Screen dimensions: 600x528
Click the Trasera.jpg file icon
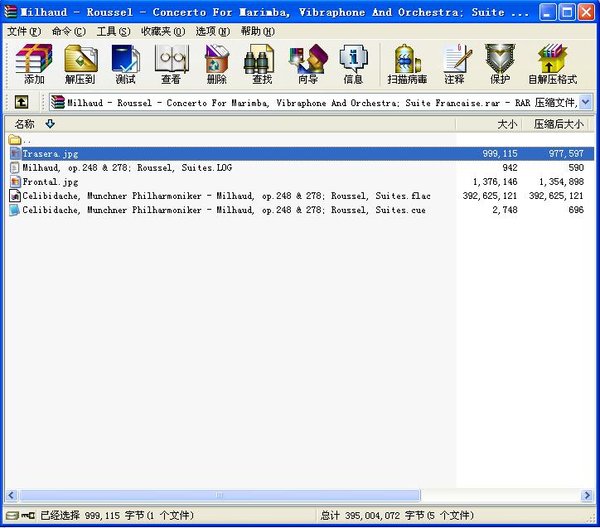[15, 154]
